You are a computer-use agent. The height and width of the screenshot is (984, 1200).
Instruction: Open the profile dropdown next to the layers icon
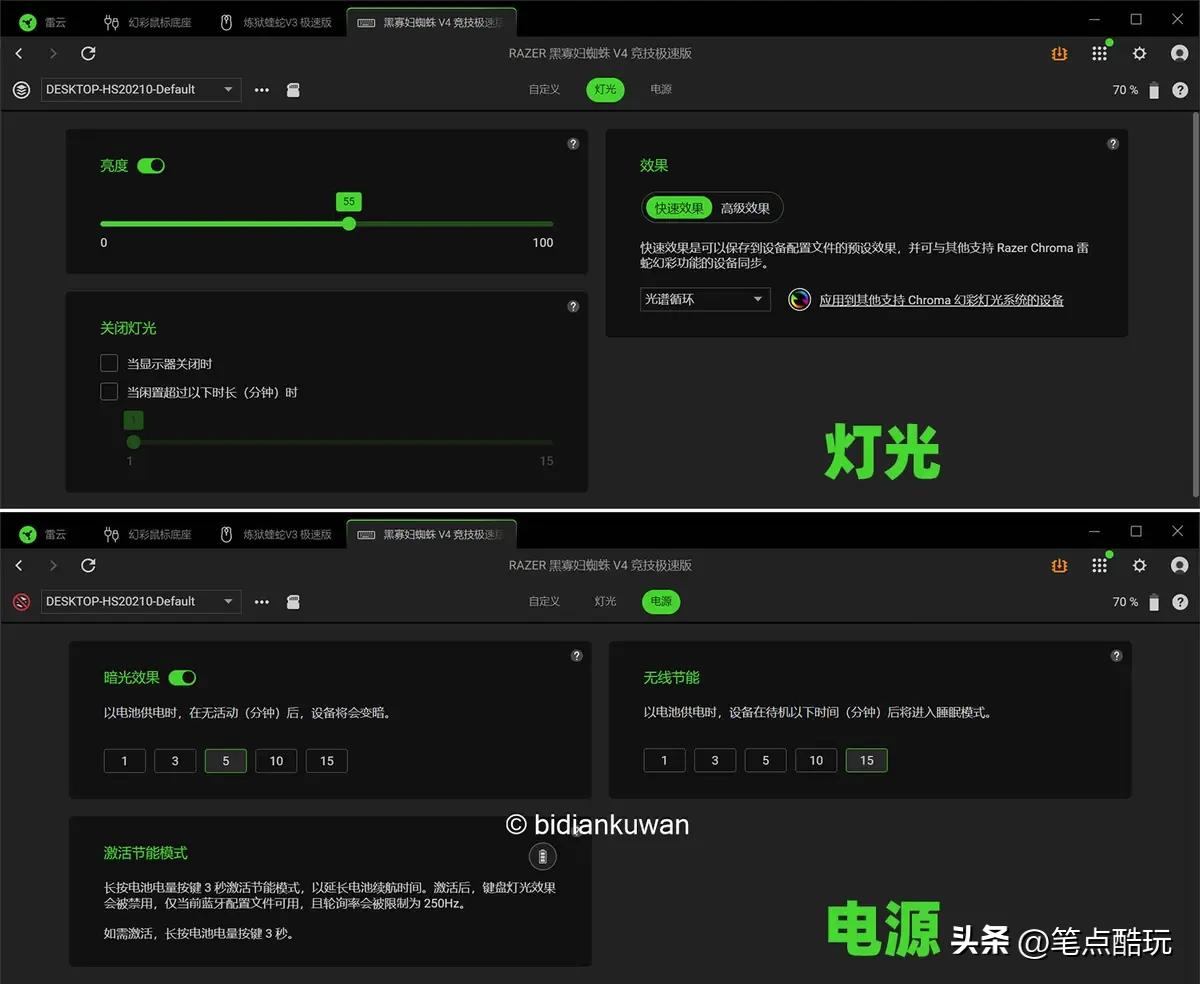tap(140, 90)
